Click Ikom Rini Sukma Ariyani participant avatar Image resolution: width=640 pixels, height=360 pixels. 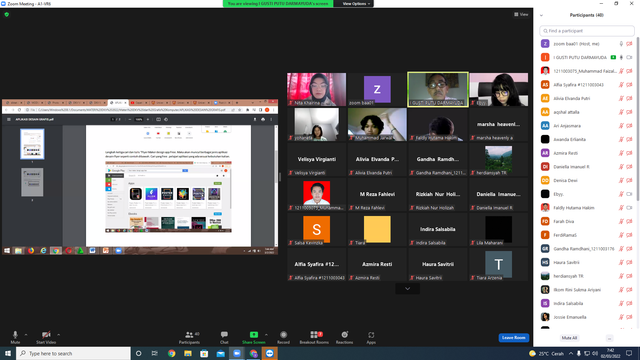(545, 289)
